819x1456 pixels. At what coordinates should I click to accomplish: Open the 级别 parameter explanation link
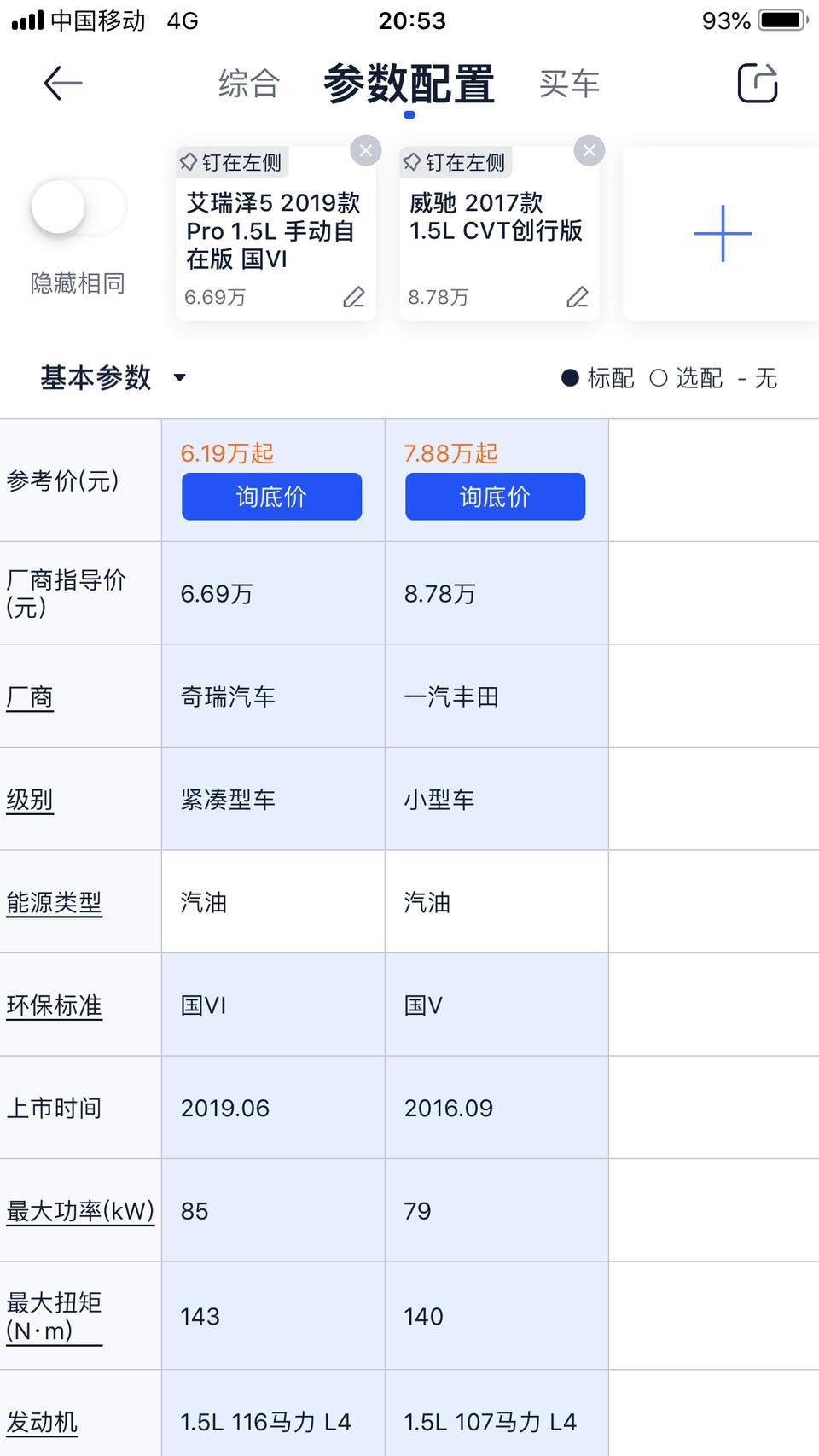30,800
